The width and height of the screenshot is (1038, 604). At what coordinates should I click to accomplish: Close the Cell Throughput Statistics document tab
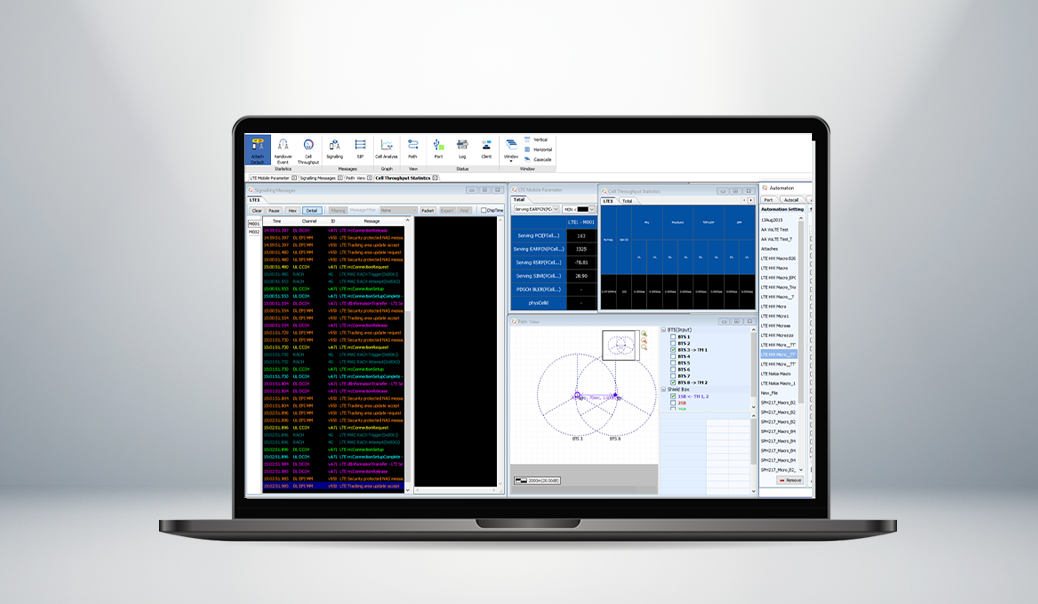click(x=435, y=177)
